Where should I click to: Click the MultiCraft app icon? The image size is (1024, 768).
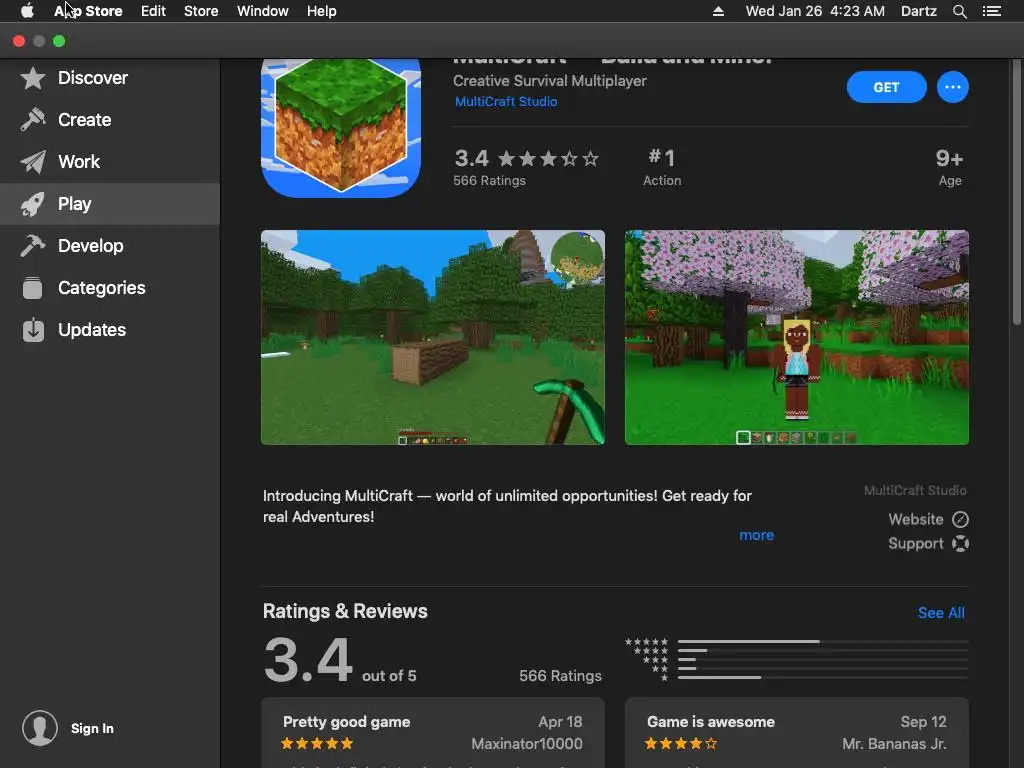point(341,128)
